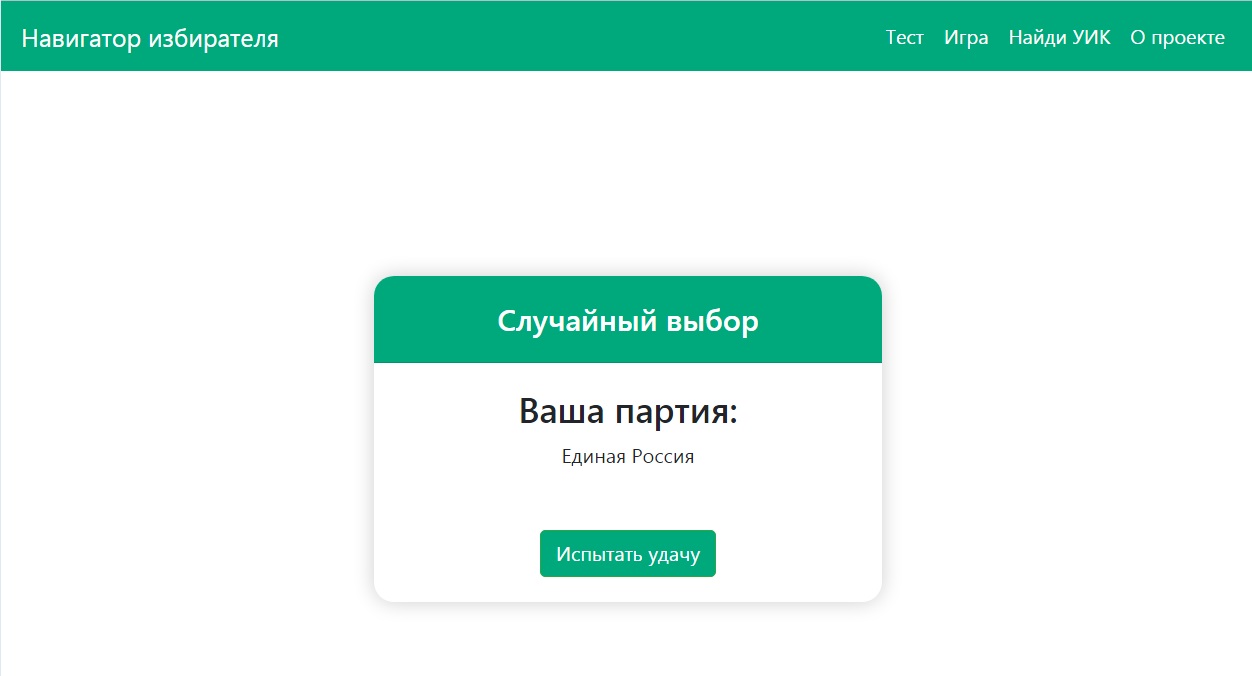Open the Навигатор избирателя home link
Screen dimensions: 1252x676
150,39
